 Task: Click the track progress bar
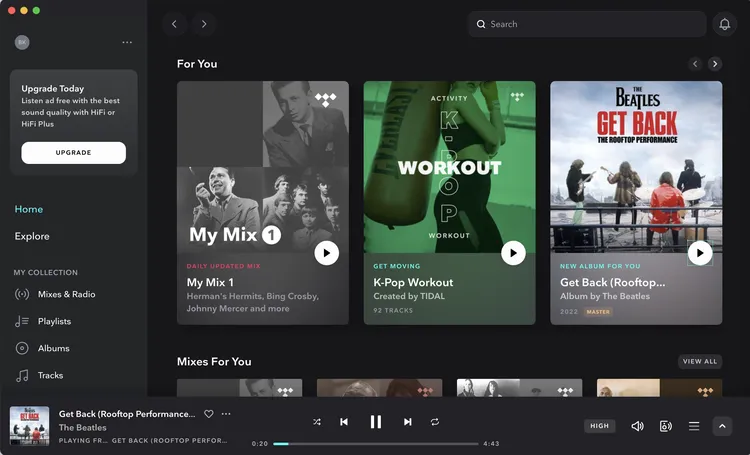point(375,443)
